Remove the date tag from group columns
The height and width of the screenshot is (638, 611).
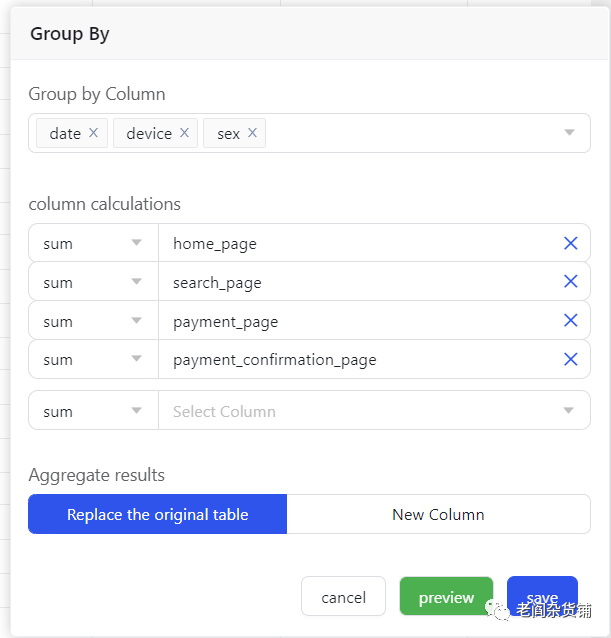pyautogui.click(x=93, y=133)
